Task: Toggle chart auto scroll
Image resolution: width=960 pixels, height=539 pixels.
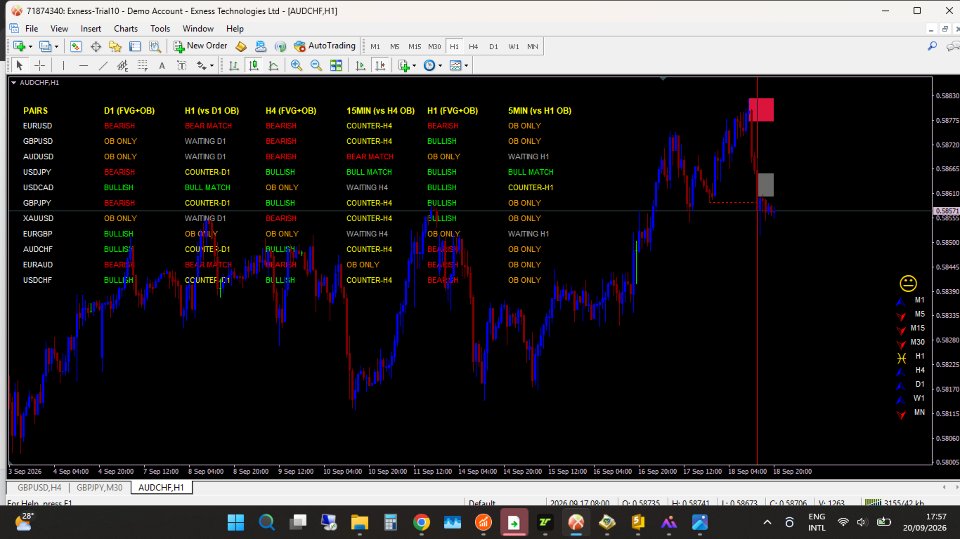Action: 360,66
